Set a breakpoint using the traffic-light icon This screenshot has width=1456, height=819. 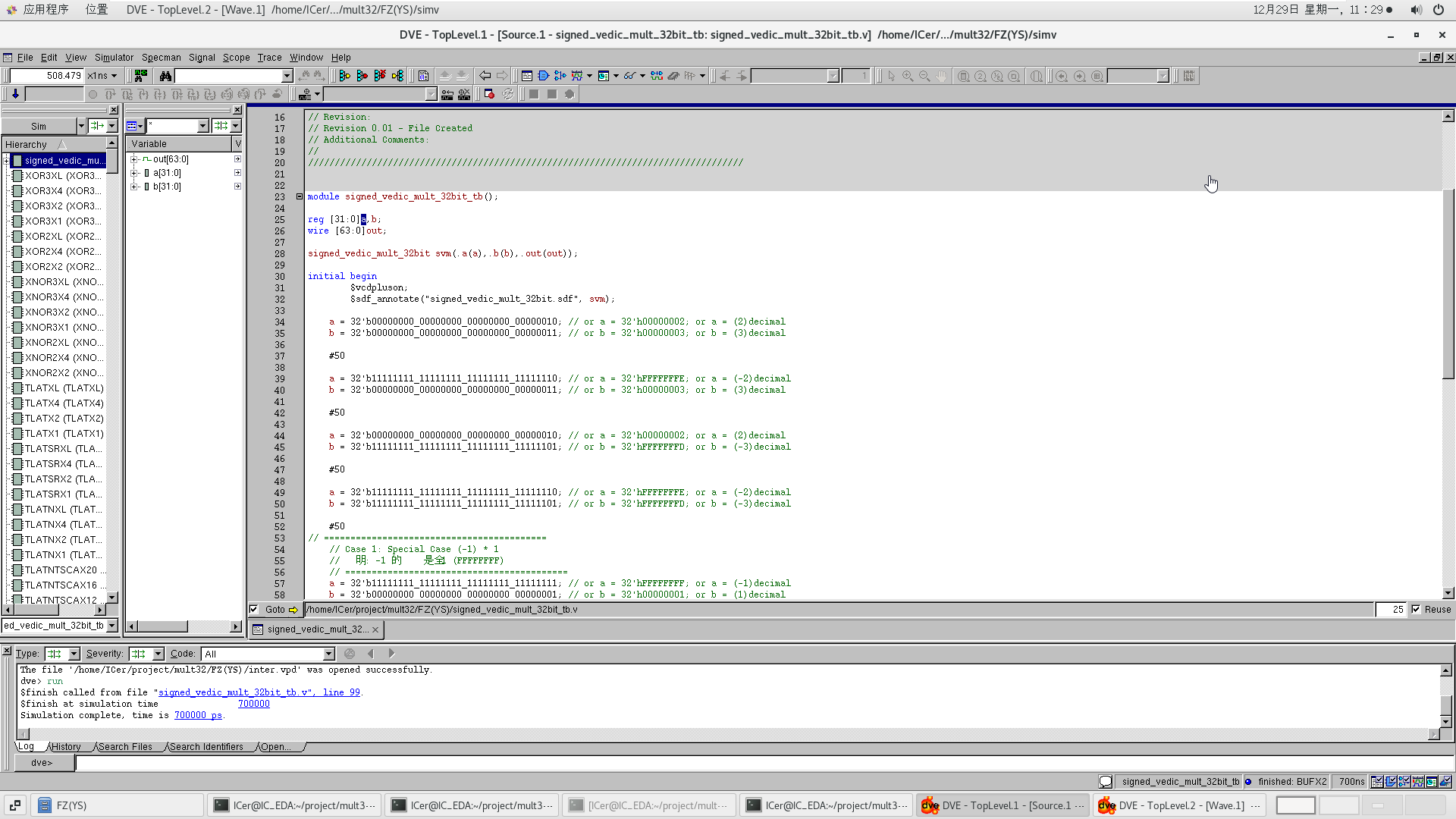coord(344,76)
